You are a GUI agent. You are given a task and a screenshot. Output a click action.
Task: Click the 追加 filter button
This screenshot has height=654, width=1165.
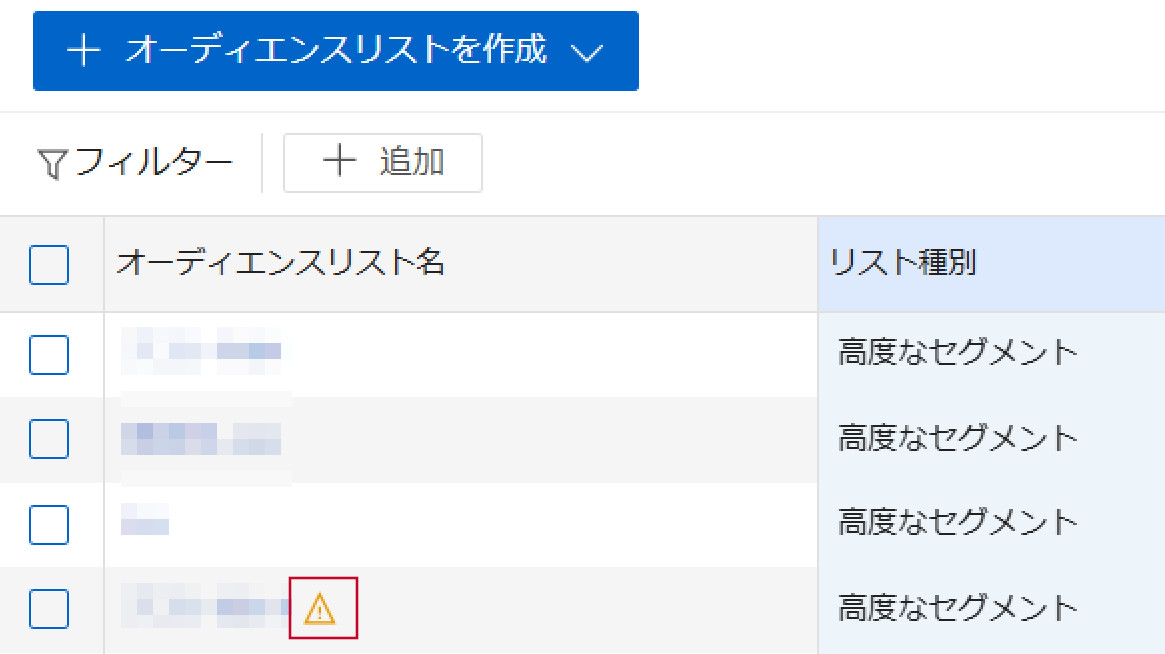(383, 163)
